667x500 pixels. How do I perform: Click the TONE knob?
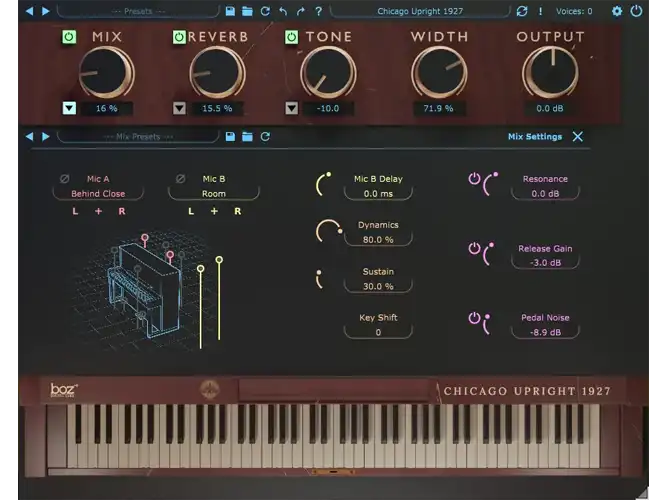click(x=328, y=72)
